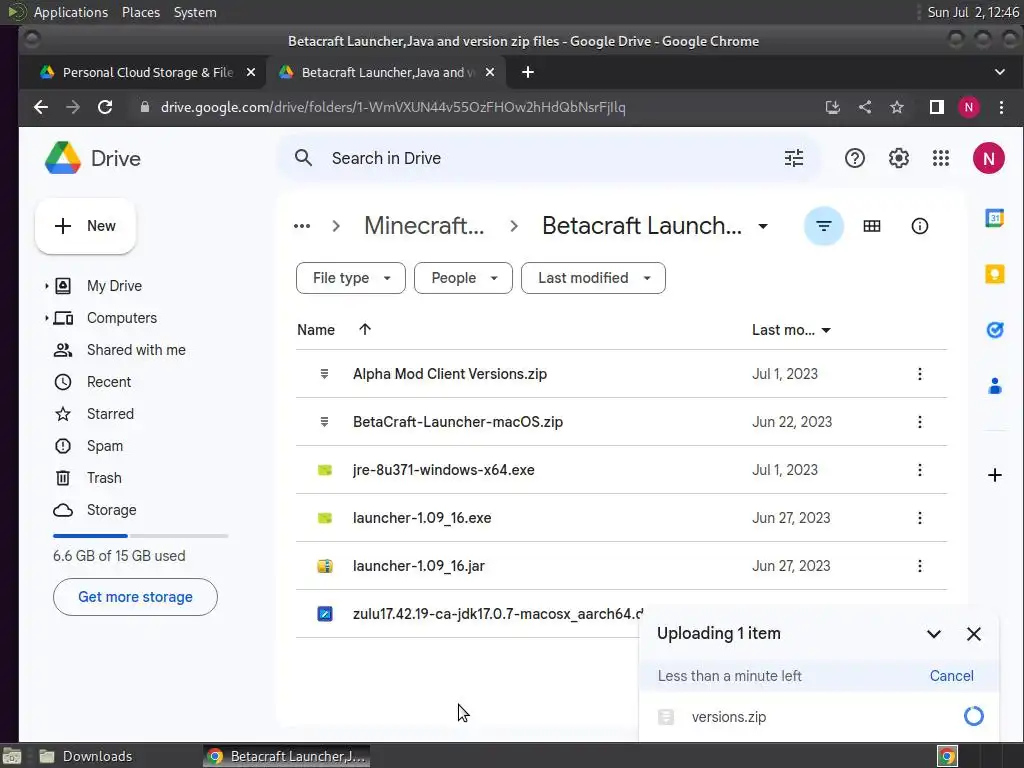Screen dimensions: 1024x768
Task: Open Storage section
Action: tap(111, 510)
